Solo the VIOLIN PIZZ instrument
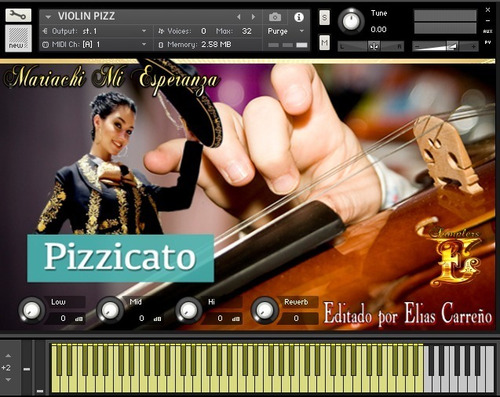Image resolution: width=500 pixels, height=397 pixels. click(x=324, y=17)
